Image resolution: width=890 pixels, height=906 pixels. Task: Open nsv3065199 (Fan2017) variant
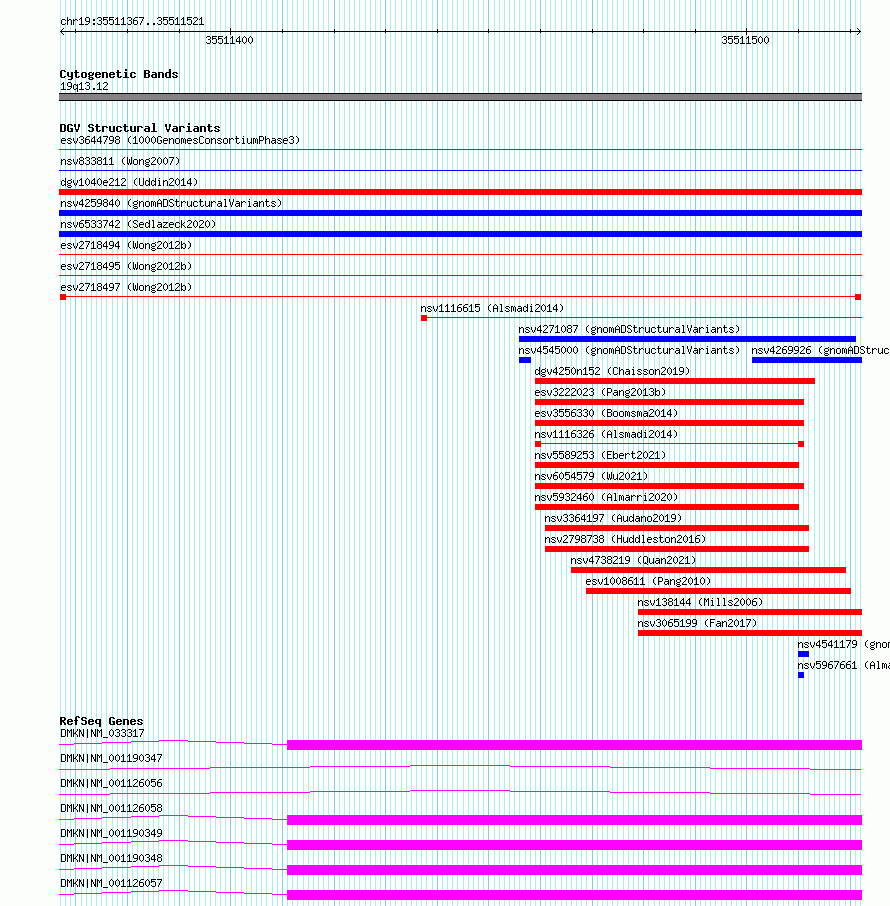(x=697, y=623)
